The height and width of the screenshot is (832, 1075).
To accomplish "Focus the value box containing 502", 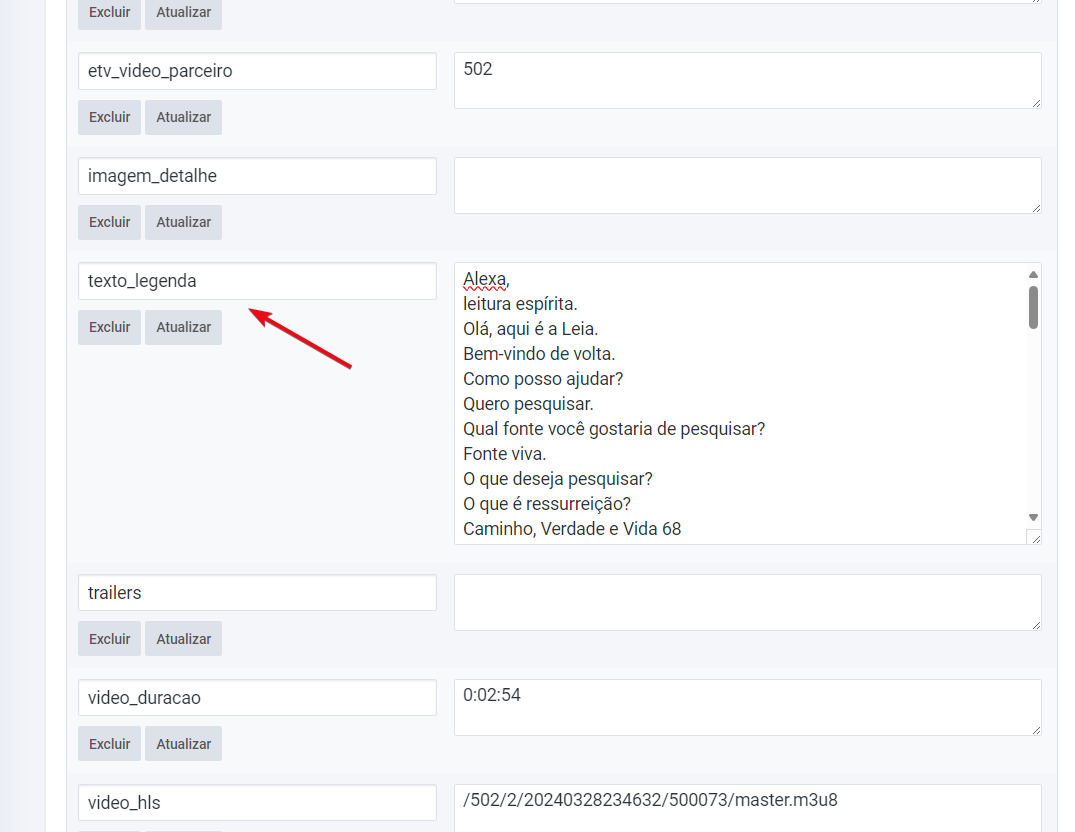I will [x=746, y=80].
